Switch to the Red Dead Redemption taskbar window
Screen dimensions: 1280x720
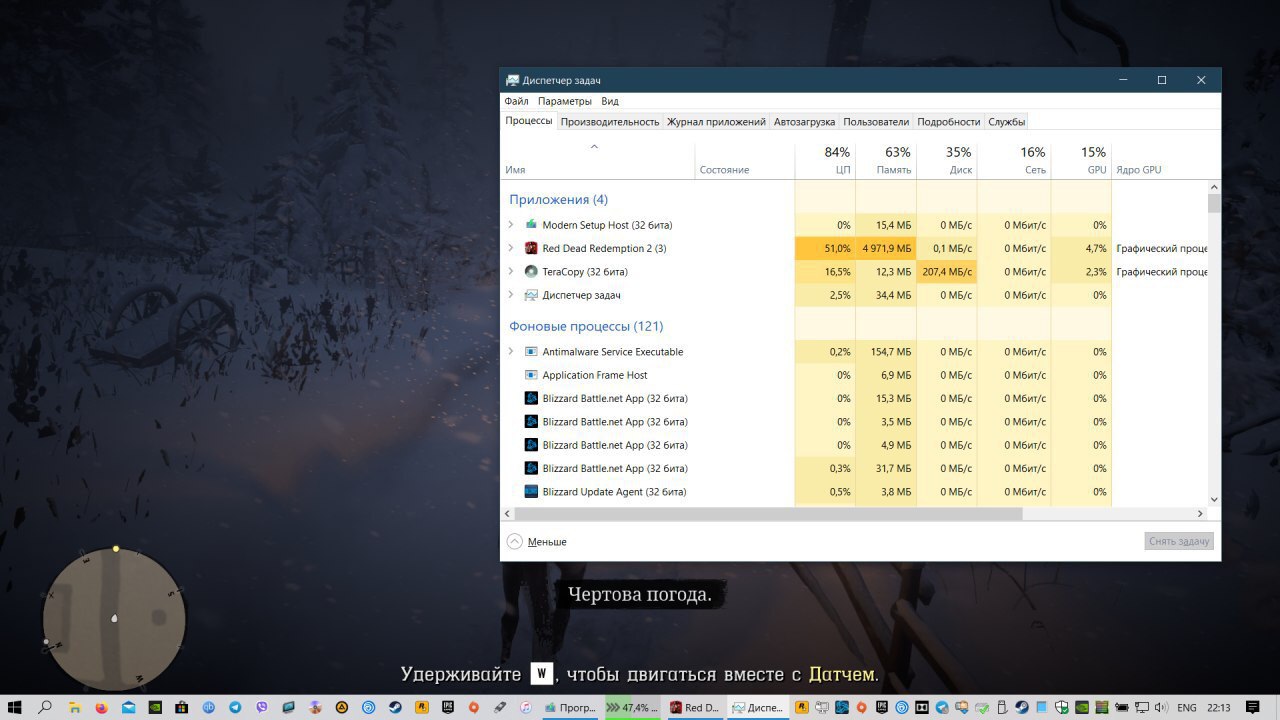(695, 707)
